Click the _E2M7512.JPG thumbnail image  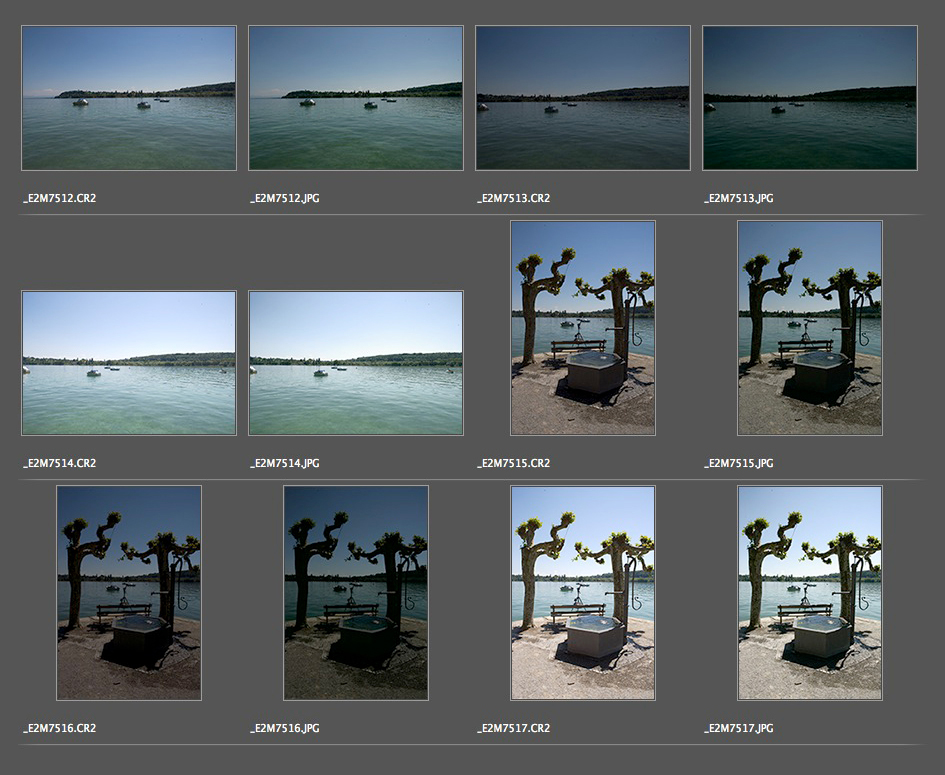356,98
